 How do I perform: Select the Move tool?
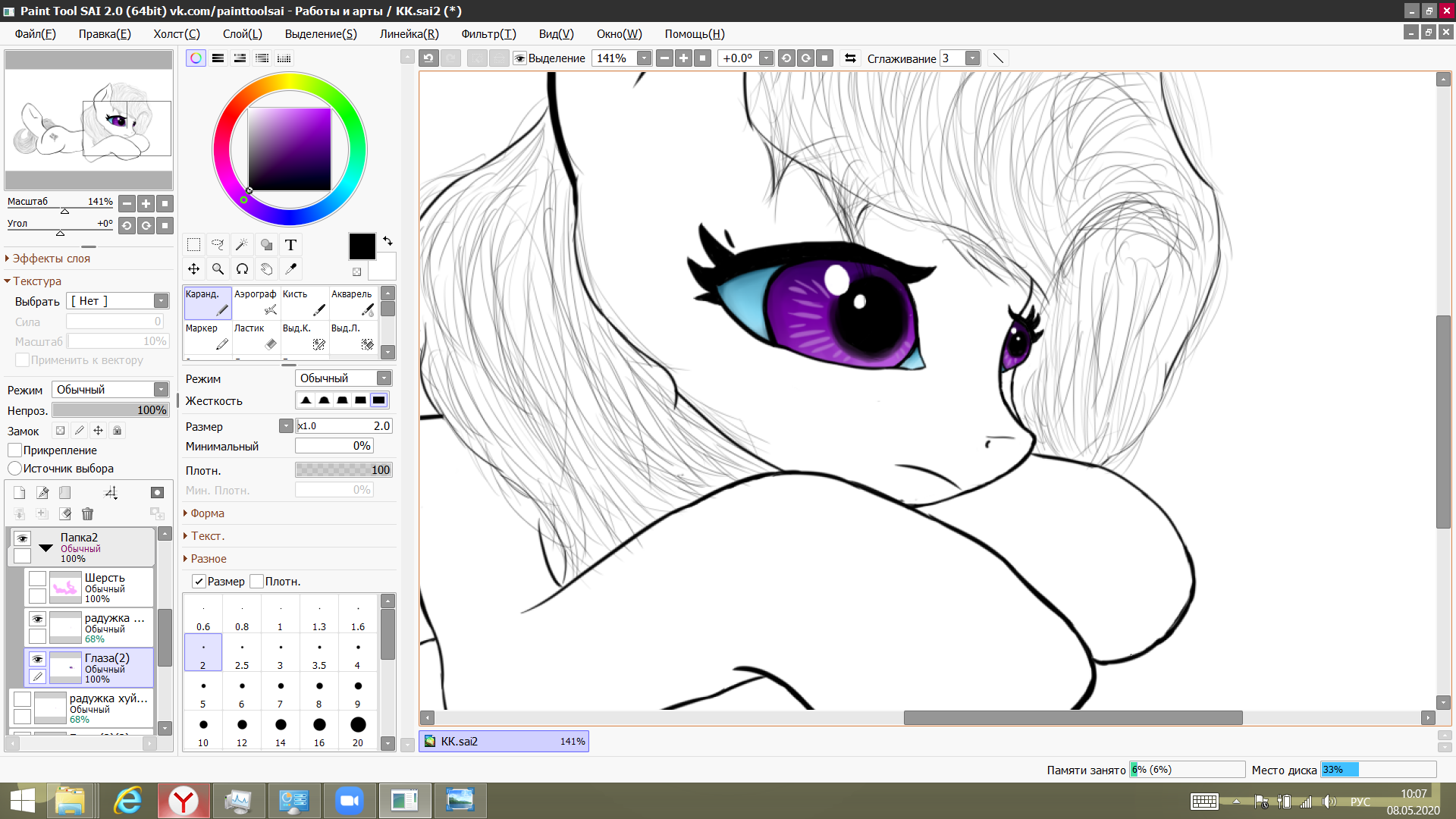[194, 269]
